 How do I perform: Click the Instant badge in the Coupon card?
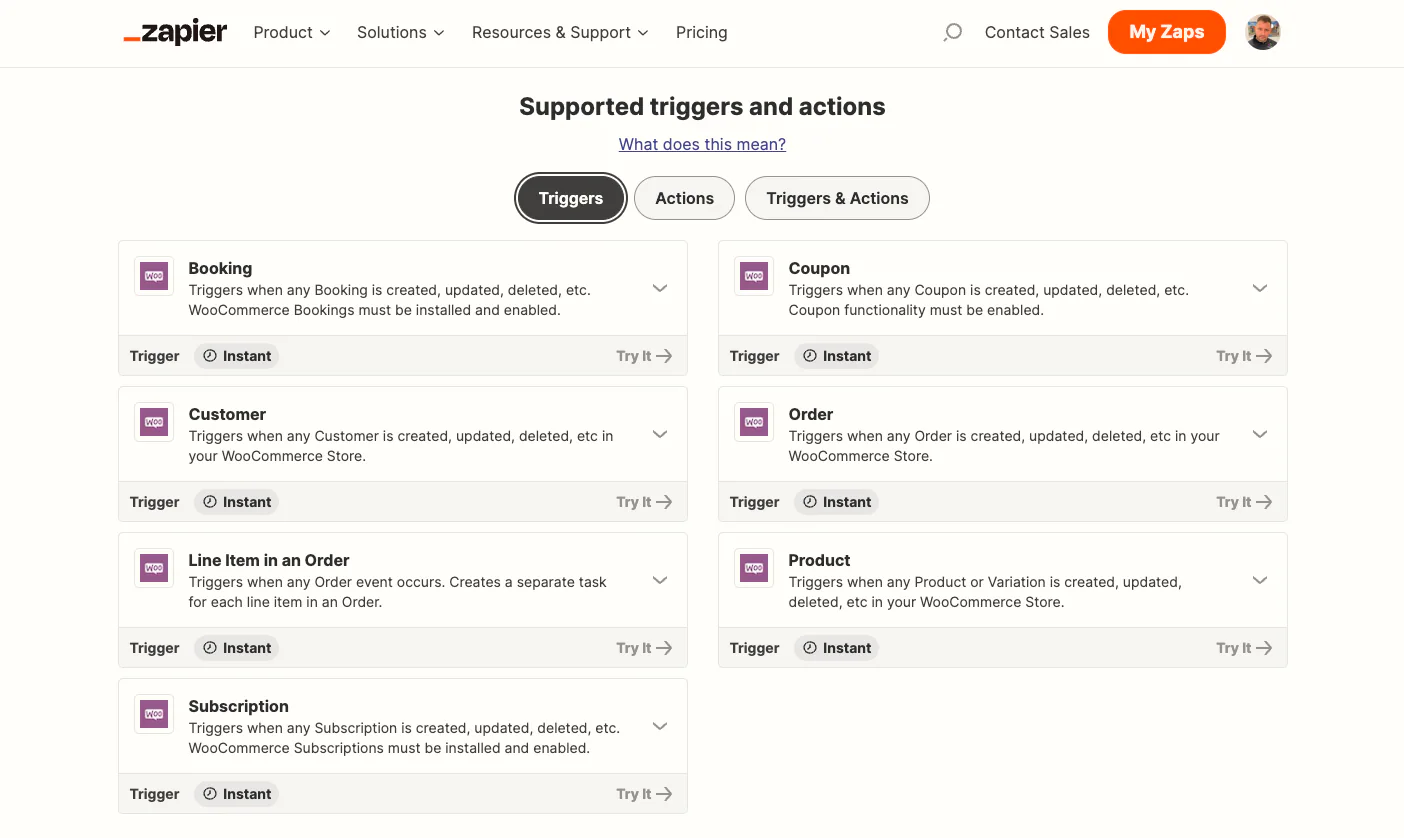[836, 356]
